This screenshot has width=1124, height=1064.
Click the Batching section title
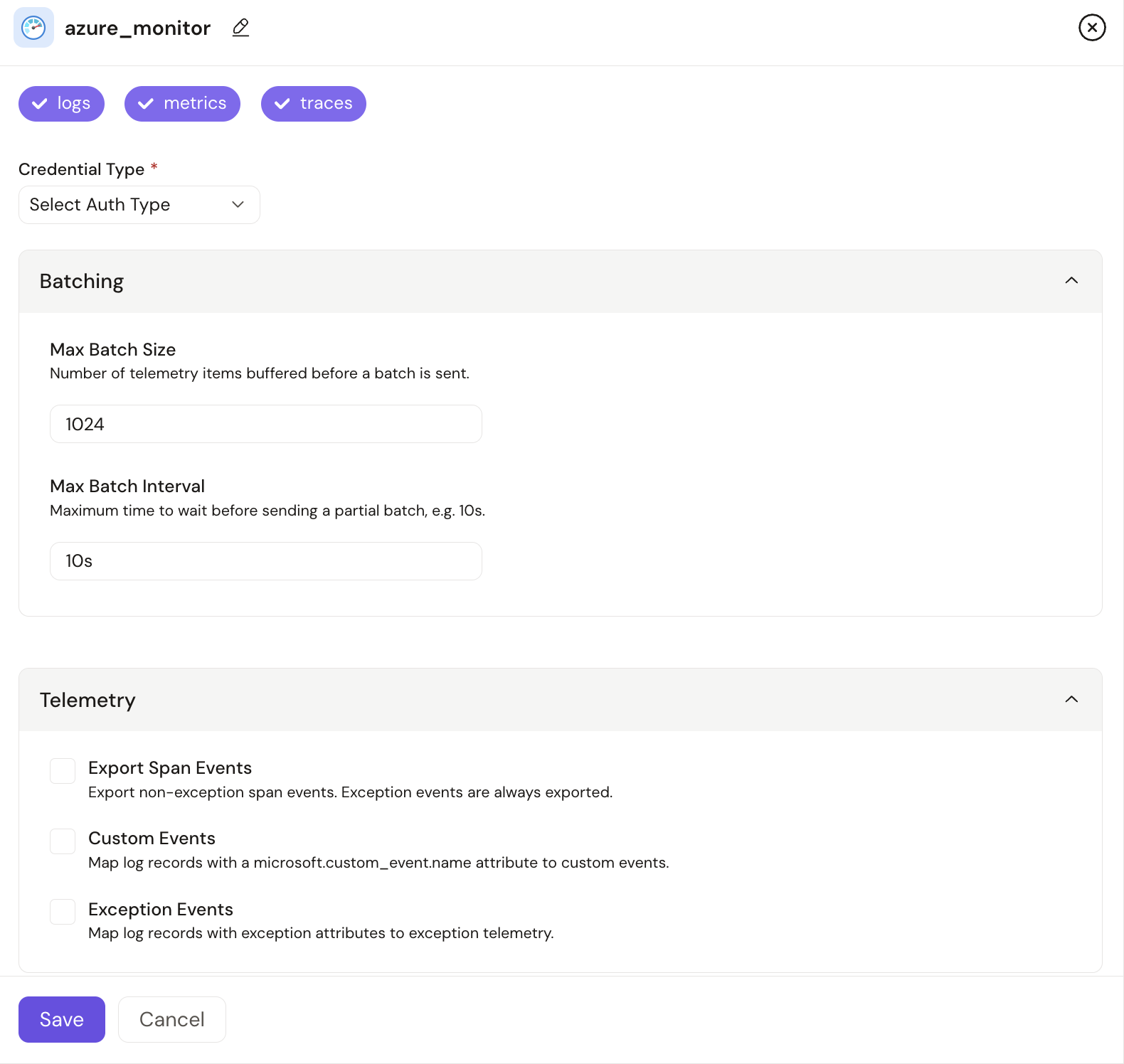click(82, 282)
